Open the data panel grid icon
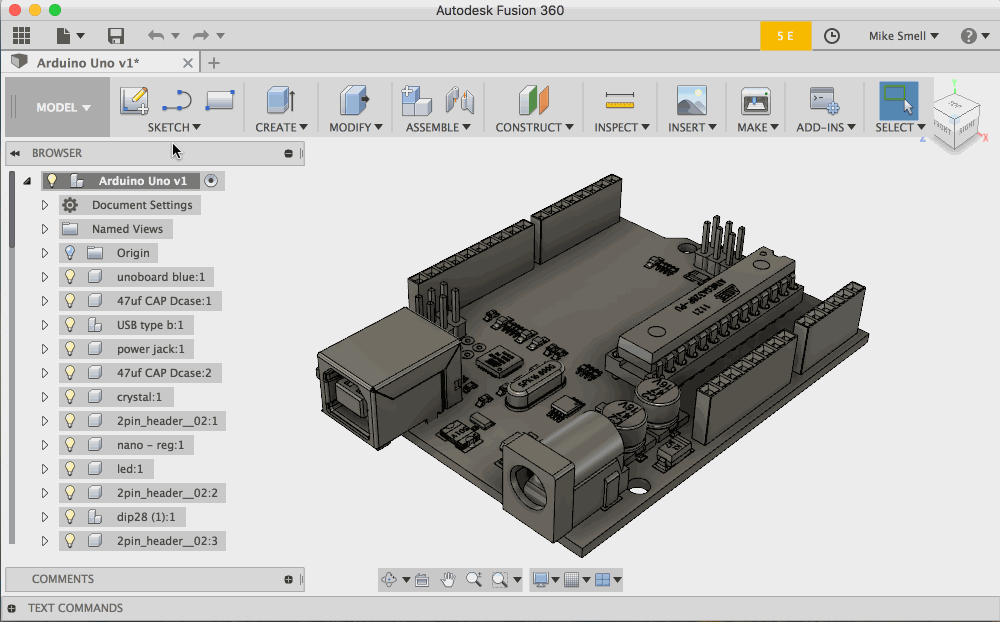The height and width of the screenshot is (622, 1000). tap(21, 36)
